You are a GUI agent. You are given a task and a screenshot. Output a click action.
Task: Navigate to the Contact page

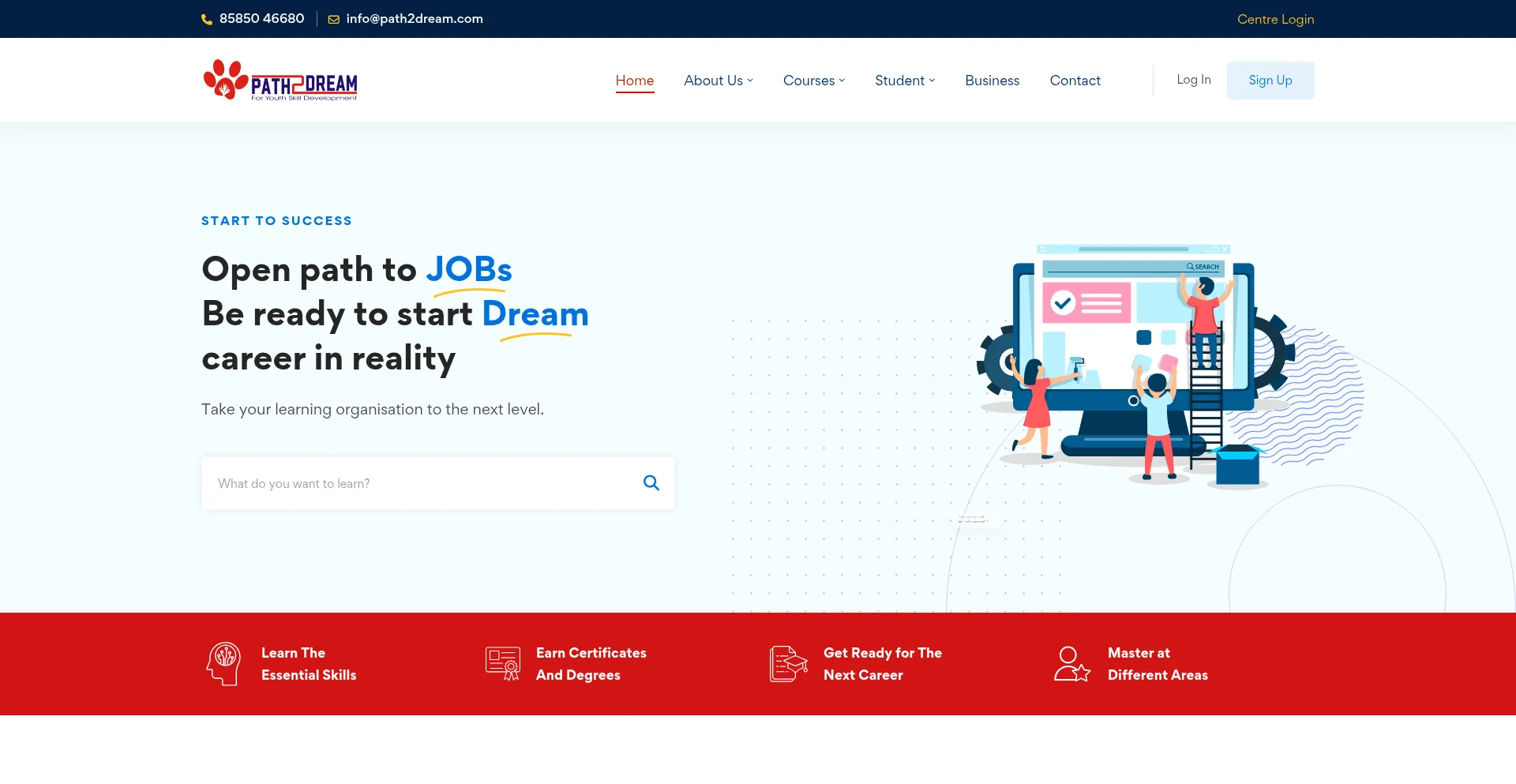tap(1075, 81)
